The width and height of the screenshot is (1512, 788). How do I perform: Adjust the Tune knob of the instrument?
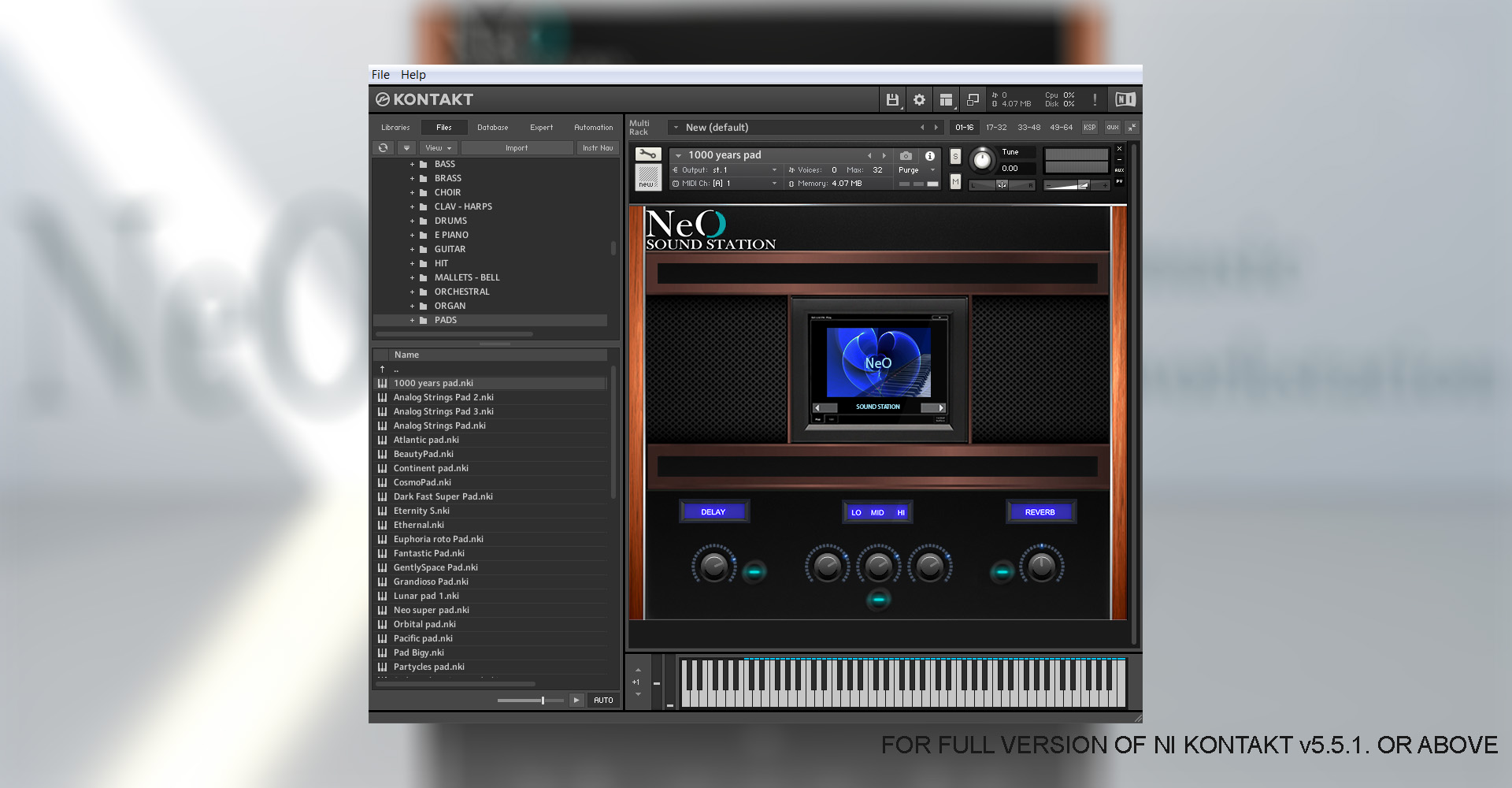point(983,161)
